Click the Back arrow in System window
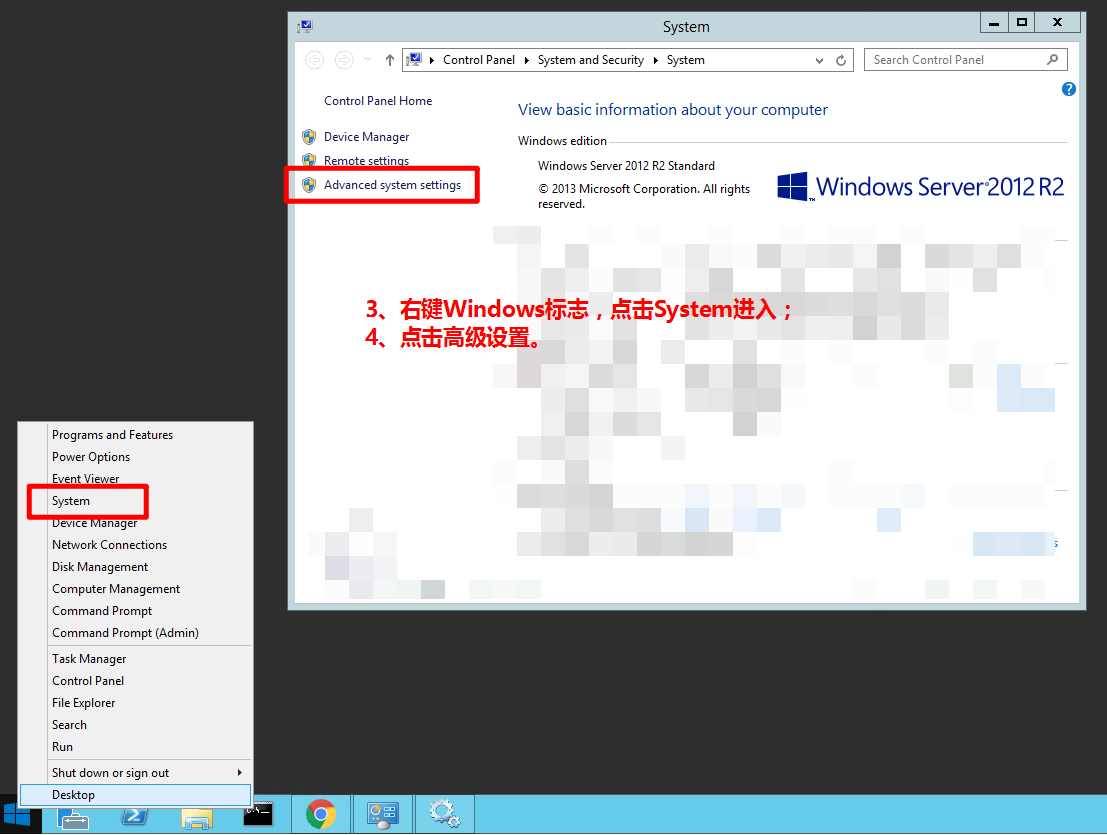 (314, 60)
